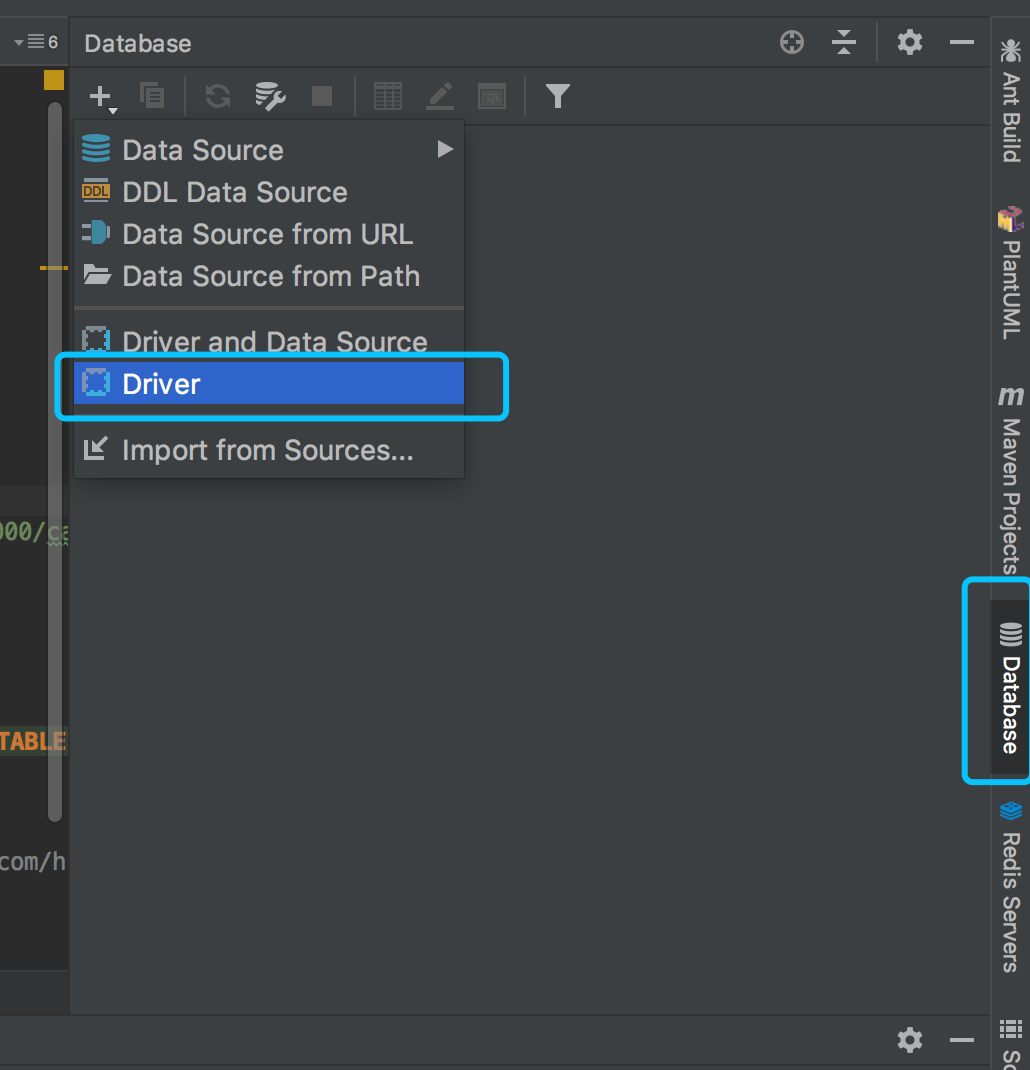
Task: Open the PlantUML side tab
Action: click(x=1011, y=273)
